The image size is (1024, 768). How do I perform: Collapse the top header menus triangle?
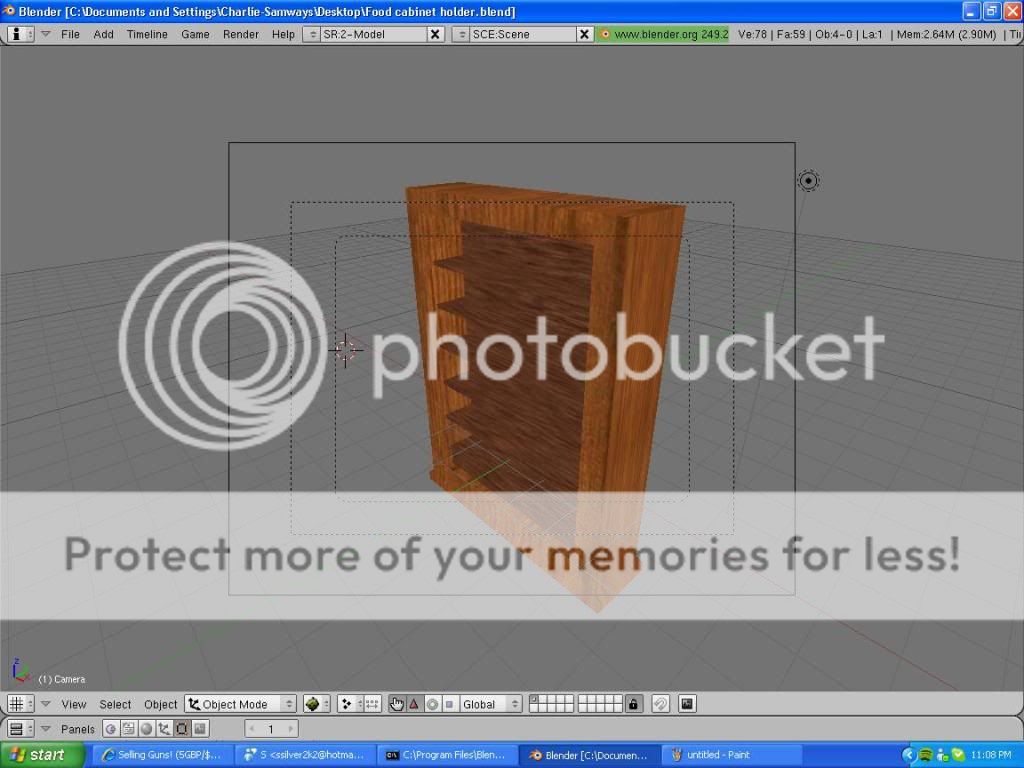(46, 34)
